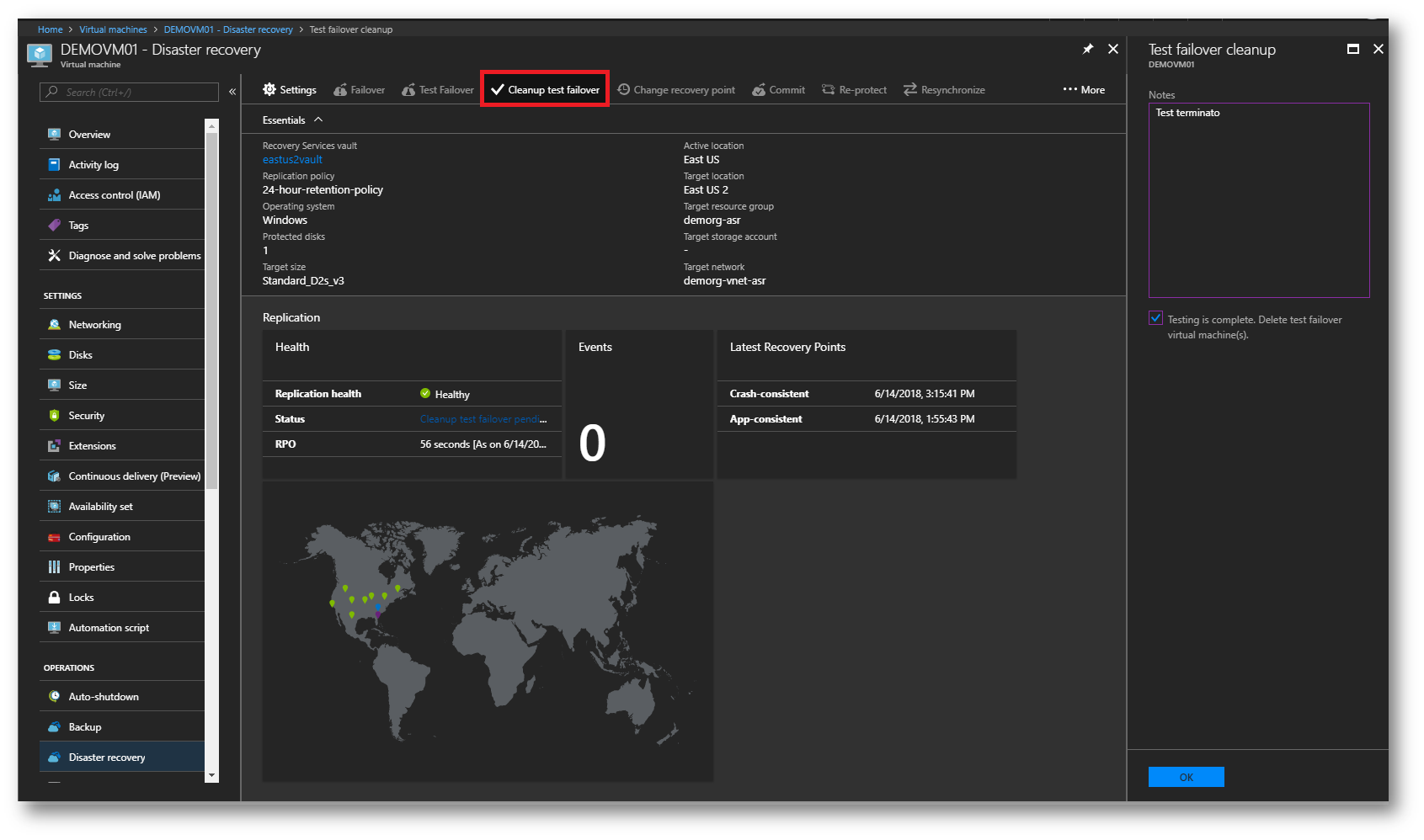Click the world replication map
The width and height of the screenshot is (1424, 840).
point(488,631)
